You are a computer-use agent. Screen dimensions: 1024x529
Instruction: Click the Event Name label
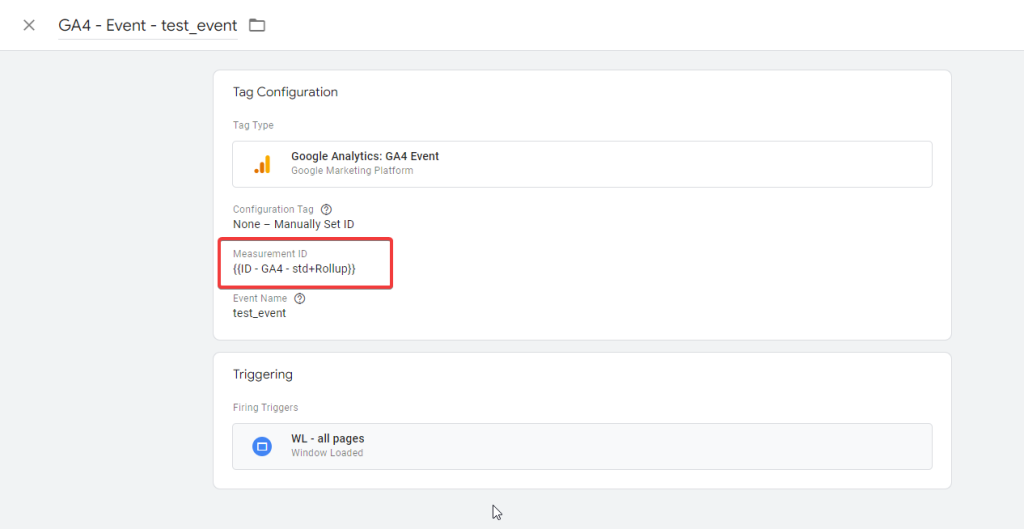tap(260, 298)
